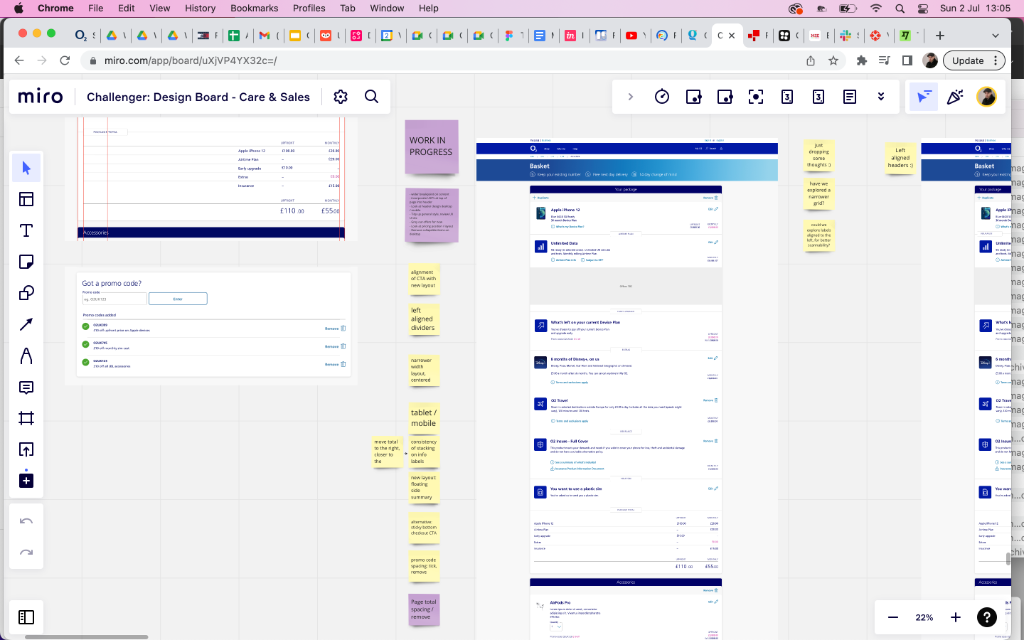
Task: Click the Redo arrow
Action: pos(26,552)
